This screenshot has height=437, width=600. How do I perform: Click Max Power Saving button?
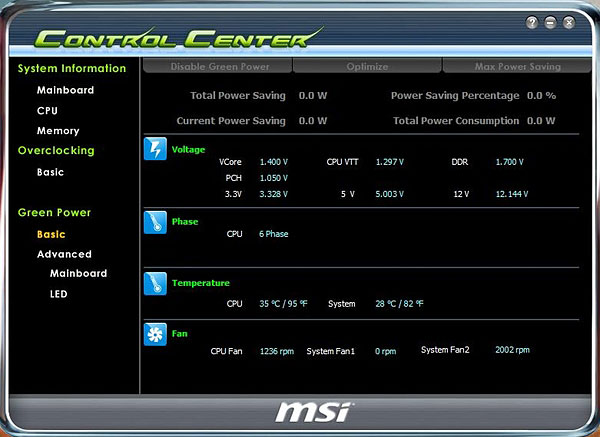[x=517, y=66]
